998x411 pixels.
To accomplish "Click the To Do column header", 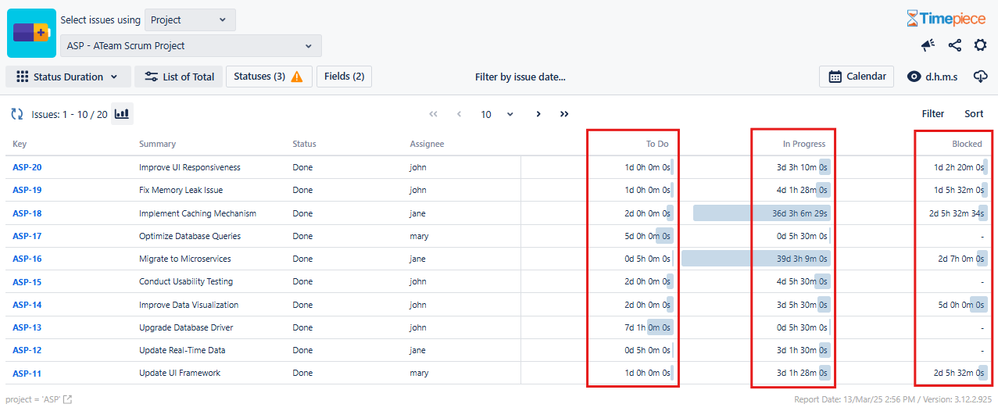I will (x=657, y=144).
